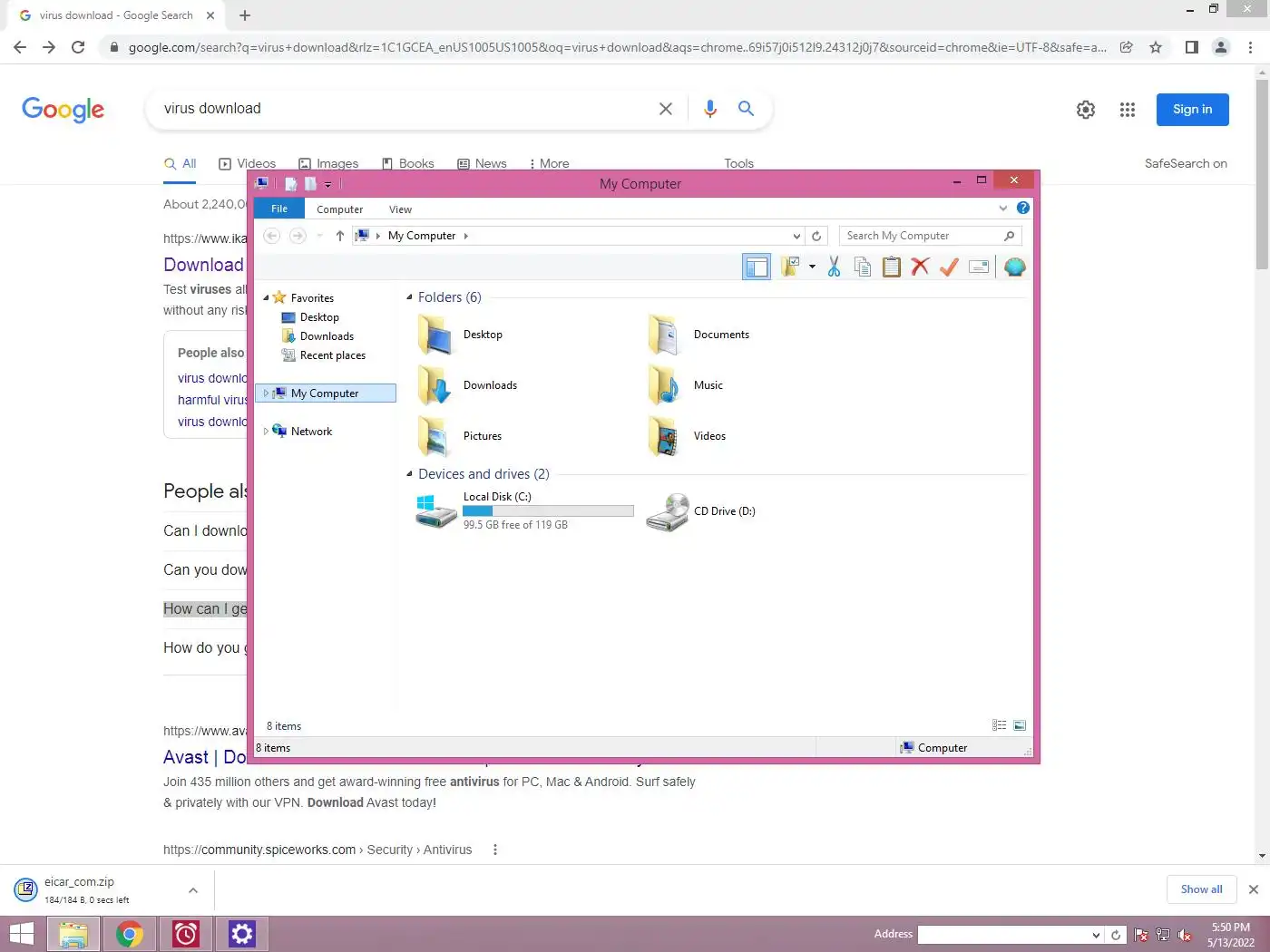This screenshot has width=1270, height=952.
Task: Expand the My Computer tree node
Action: pos(266,393)
